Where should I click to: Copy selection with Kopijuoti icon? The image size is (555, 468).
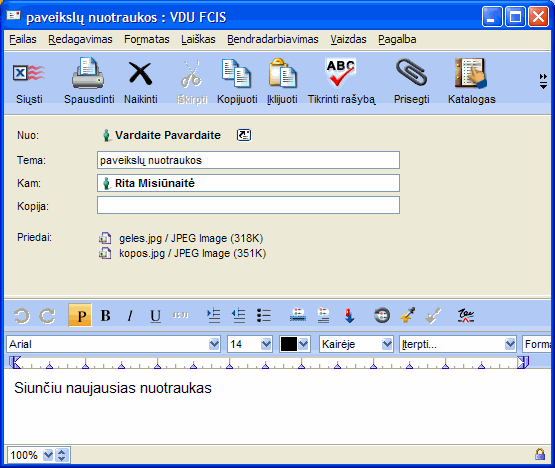point(237,82)
